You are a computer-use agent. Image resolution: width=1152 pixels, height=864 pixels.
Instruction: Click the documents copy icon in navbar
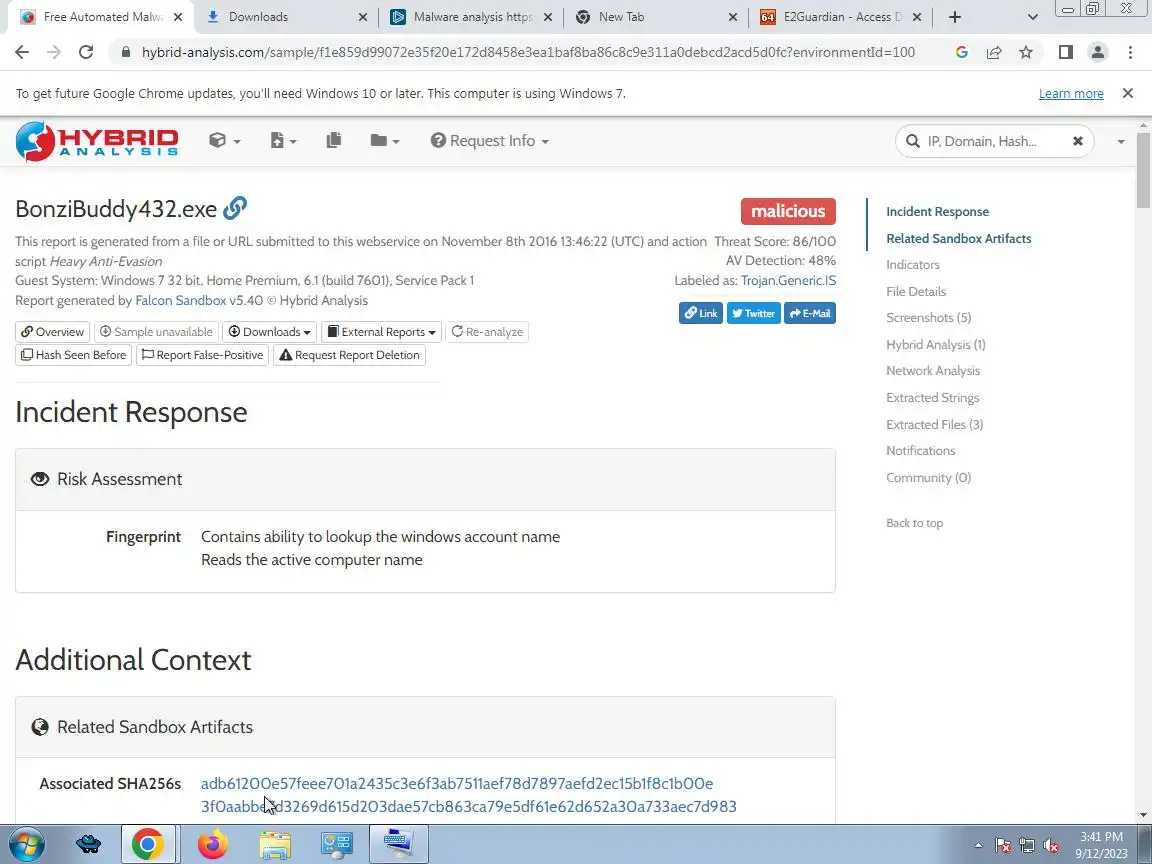pyautogui.click(x=334, y=140)
